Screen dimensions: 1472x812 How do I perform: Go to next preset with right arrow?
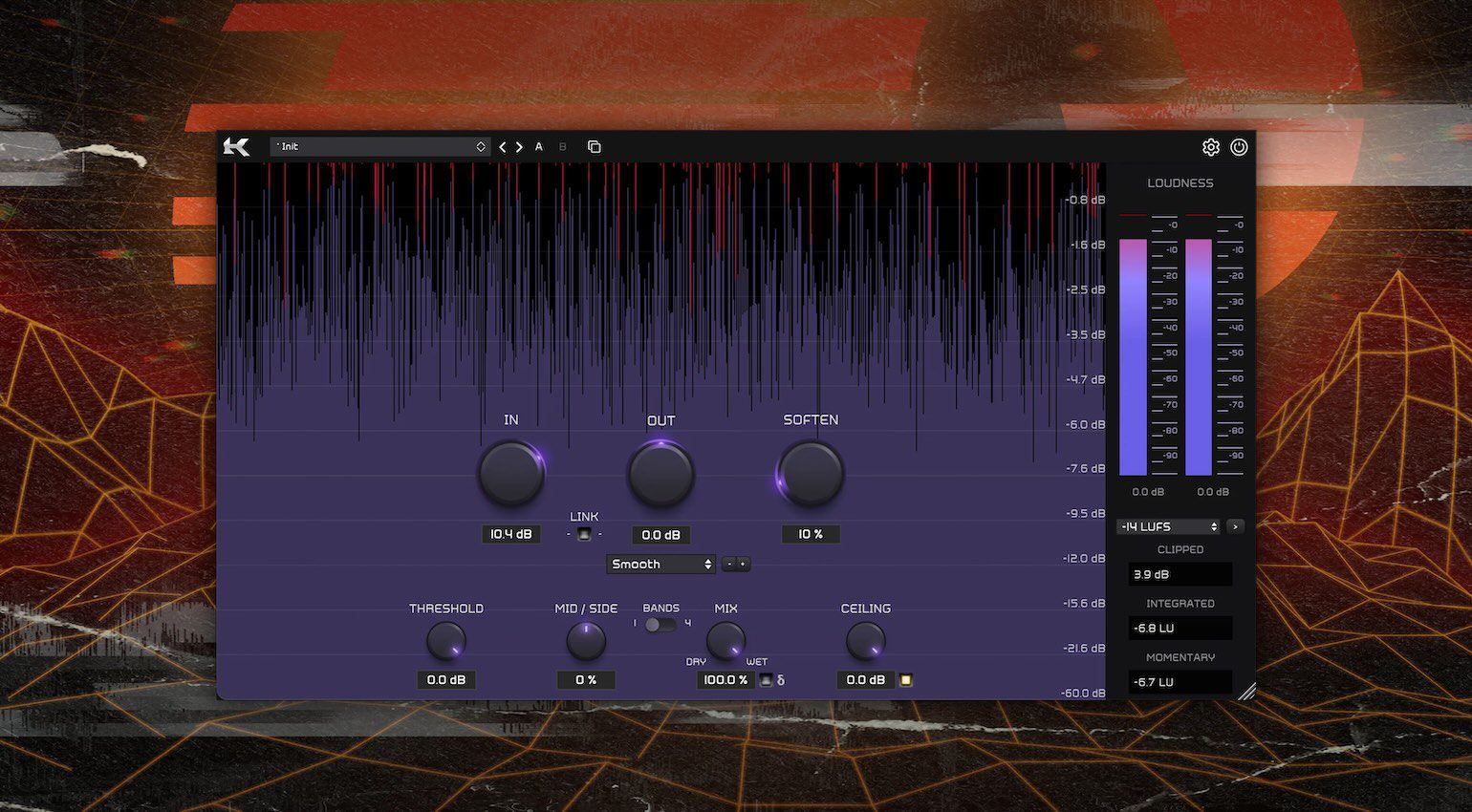pyautogui.click(x=519, y=147)
